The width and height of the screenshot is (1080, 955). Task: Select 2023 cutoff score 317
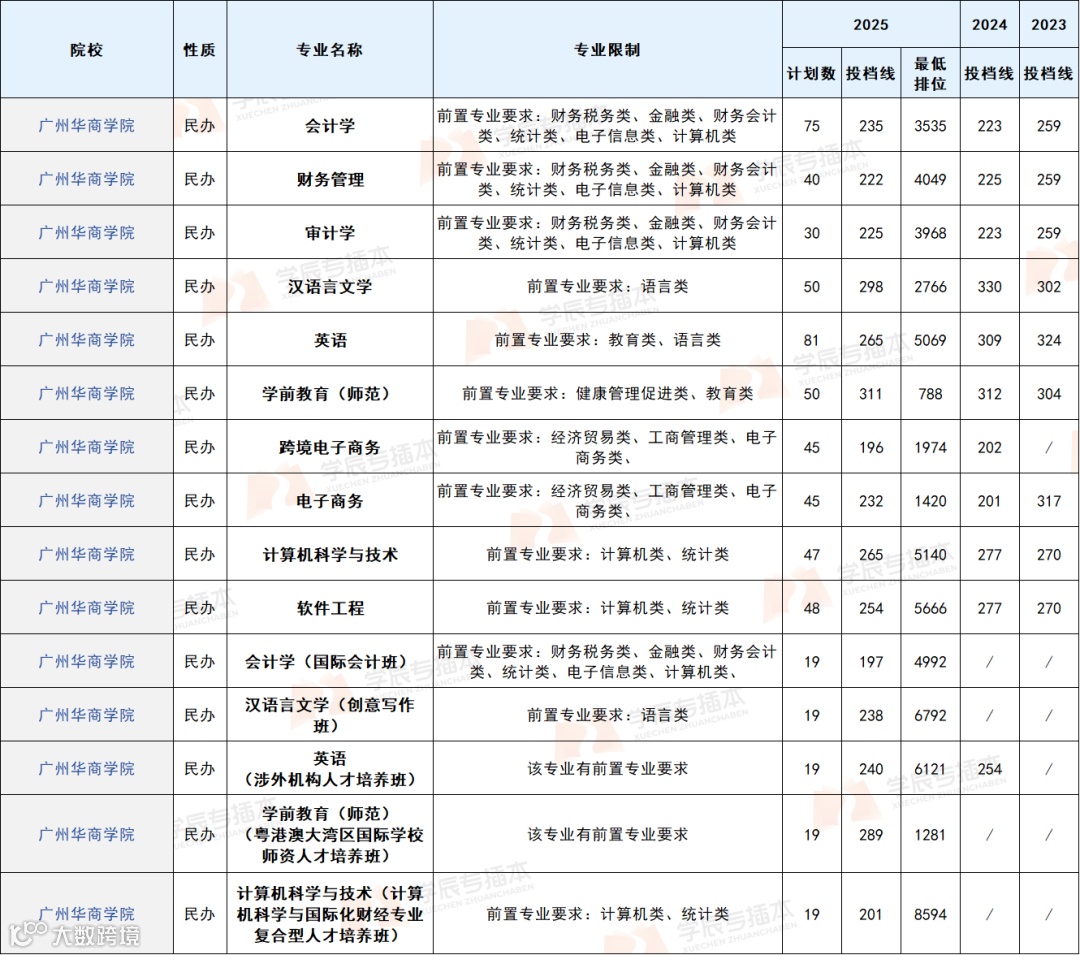1048,501
